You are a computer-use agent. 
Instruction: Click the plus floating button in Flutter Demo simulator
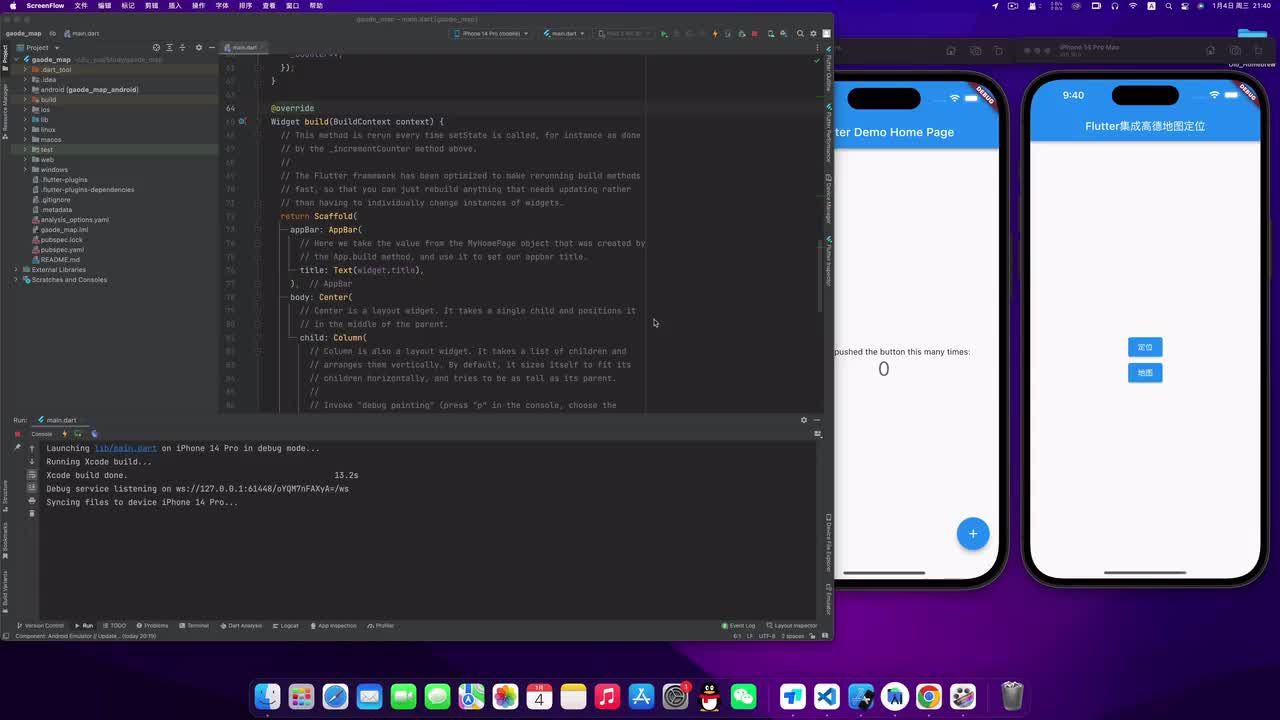973,533
